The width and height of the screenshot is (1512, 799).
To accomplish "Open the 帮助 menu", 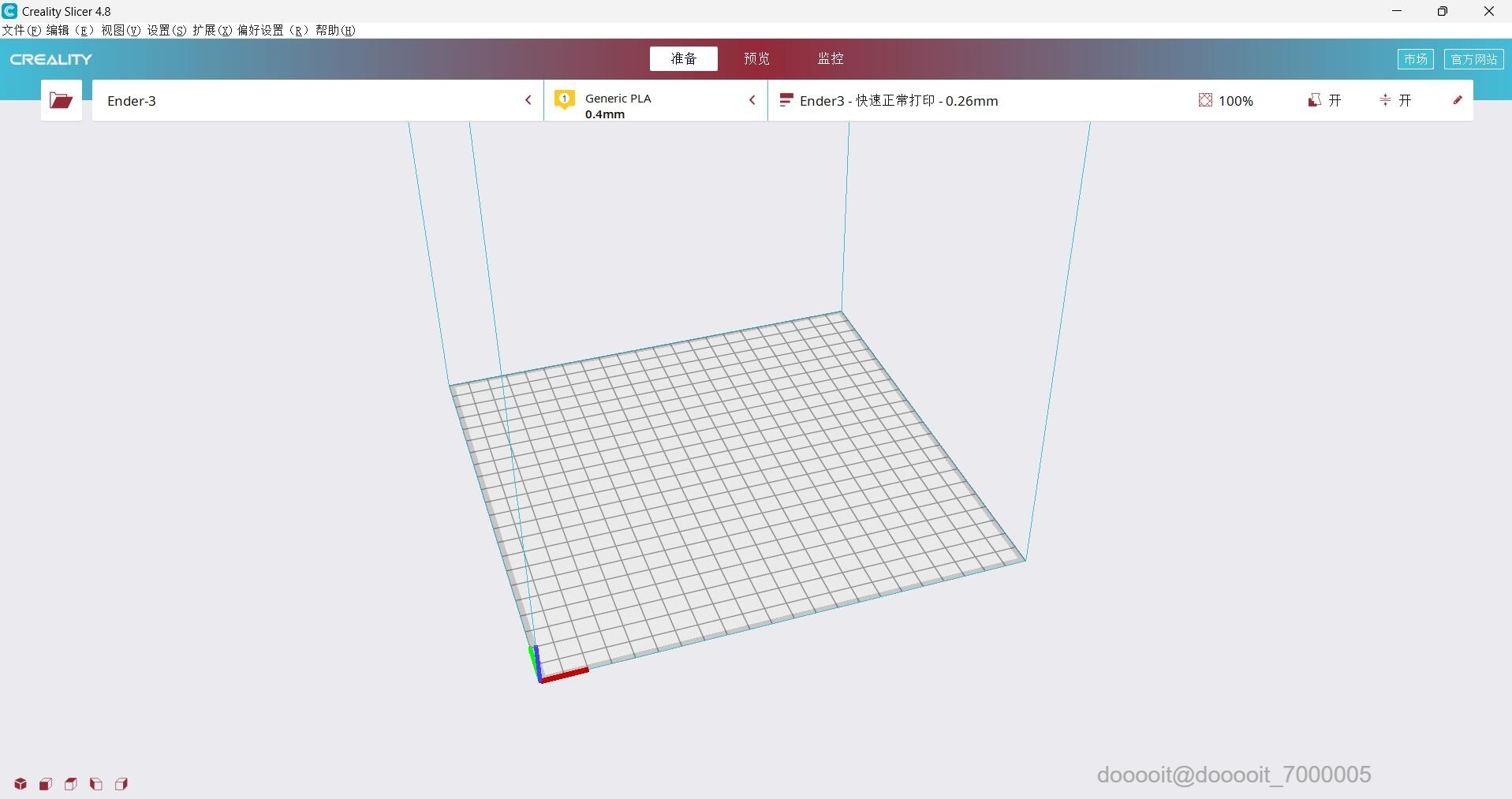I will pos(335,30).
